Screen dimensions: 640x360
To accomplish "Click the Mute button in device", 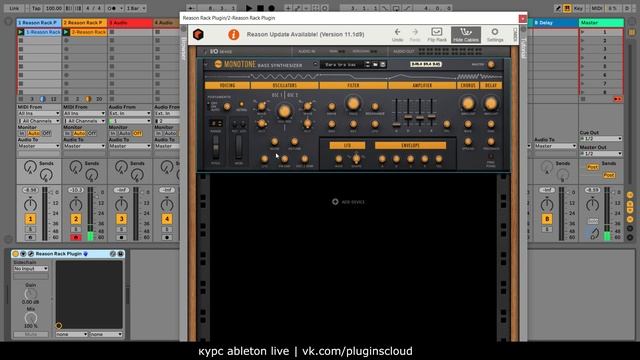I will (31, 334).
